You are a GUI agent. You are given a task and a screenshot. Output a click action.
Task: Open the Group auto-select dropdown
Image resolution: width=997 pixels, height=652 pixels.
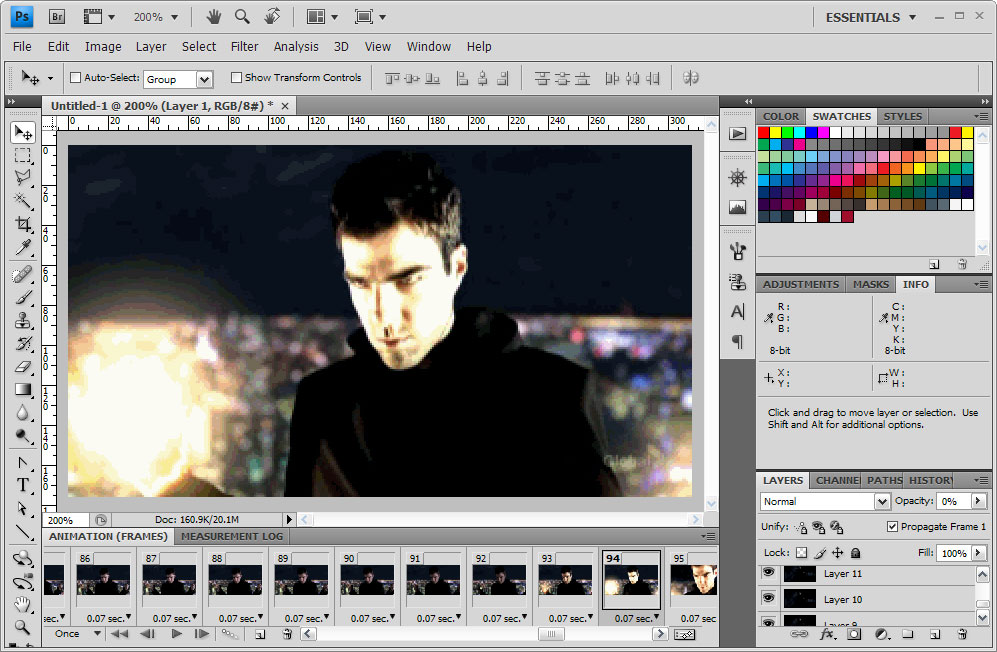204,79
